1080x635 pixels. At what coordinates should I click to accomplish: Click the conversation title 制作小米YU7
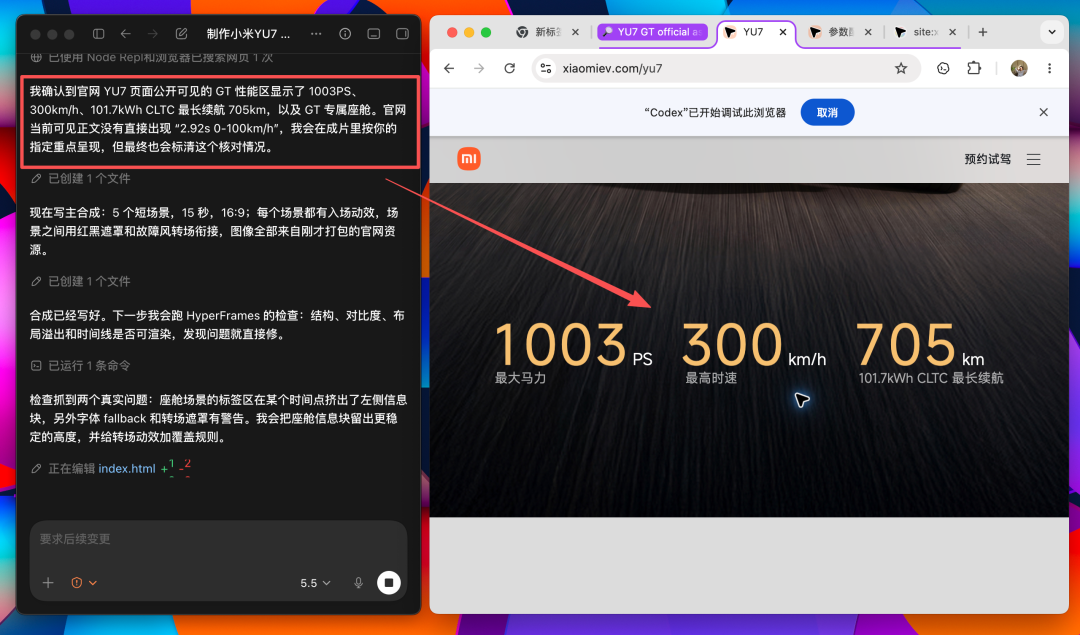click(249, 34)
